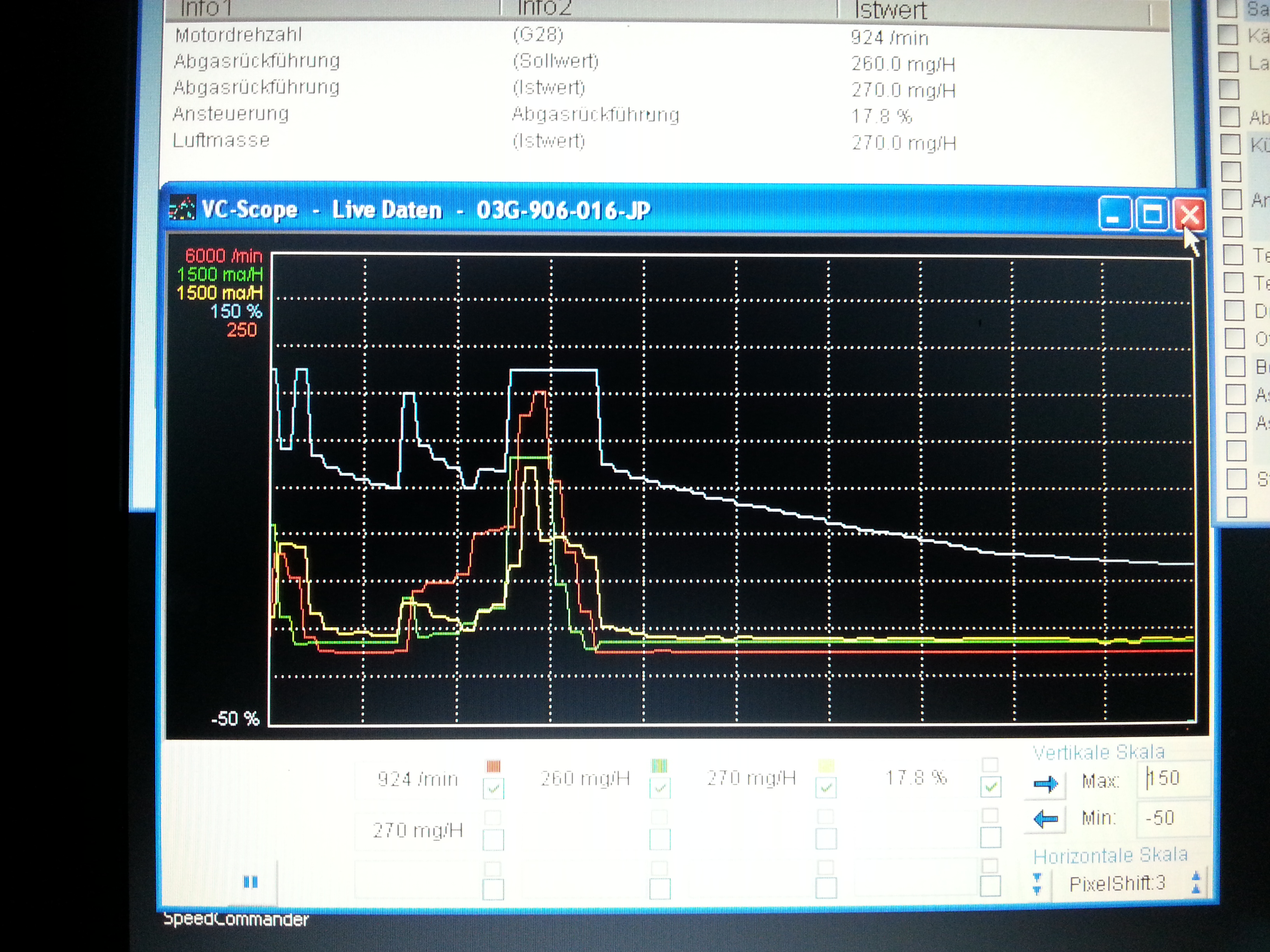
Task: Click the SpeedCommander desktop label
Action: point(236,920)
